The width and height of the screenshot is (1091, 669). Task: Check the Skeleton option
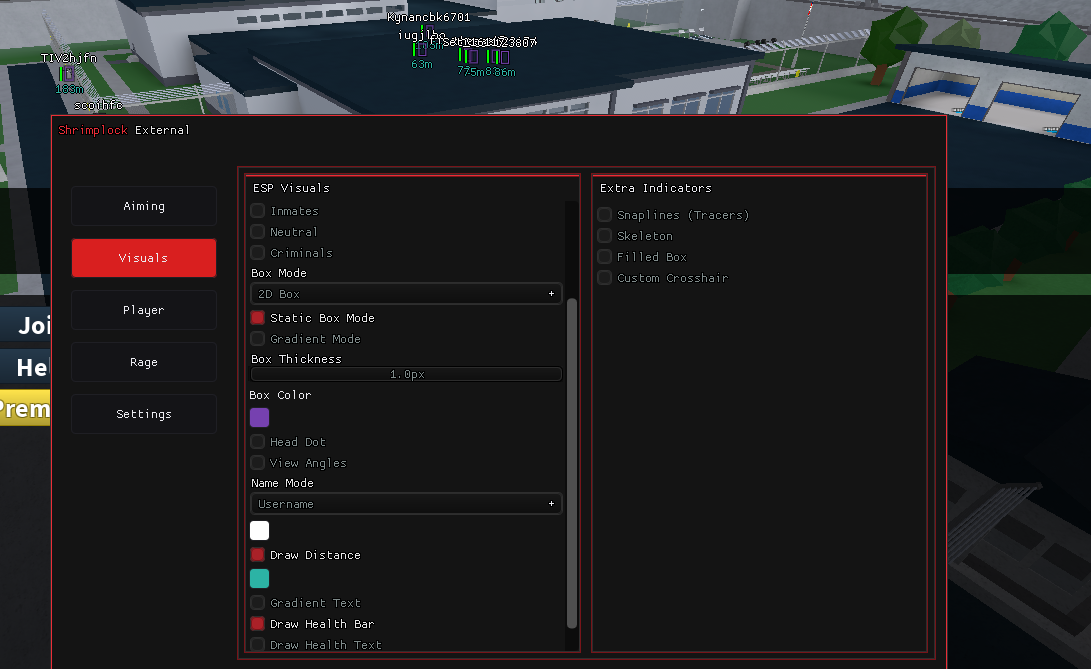point(605,235)
